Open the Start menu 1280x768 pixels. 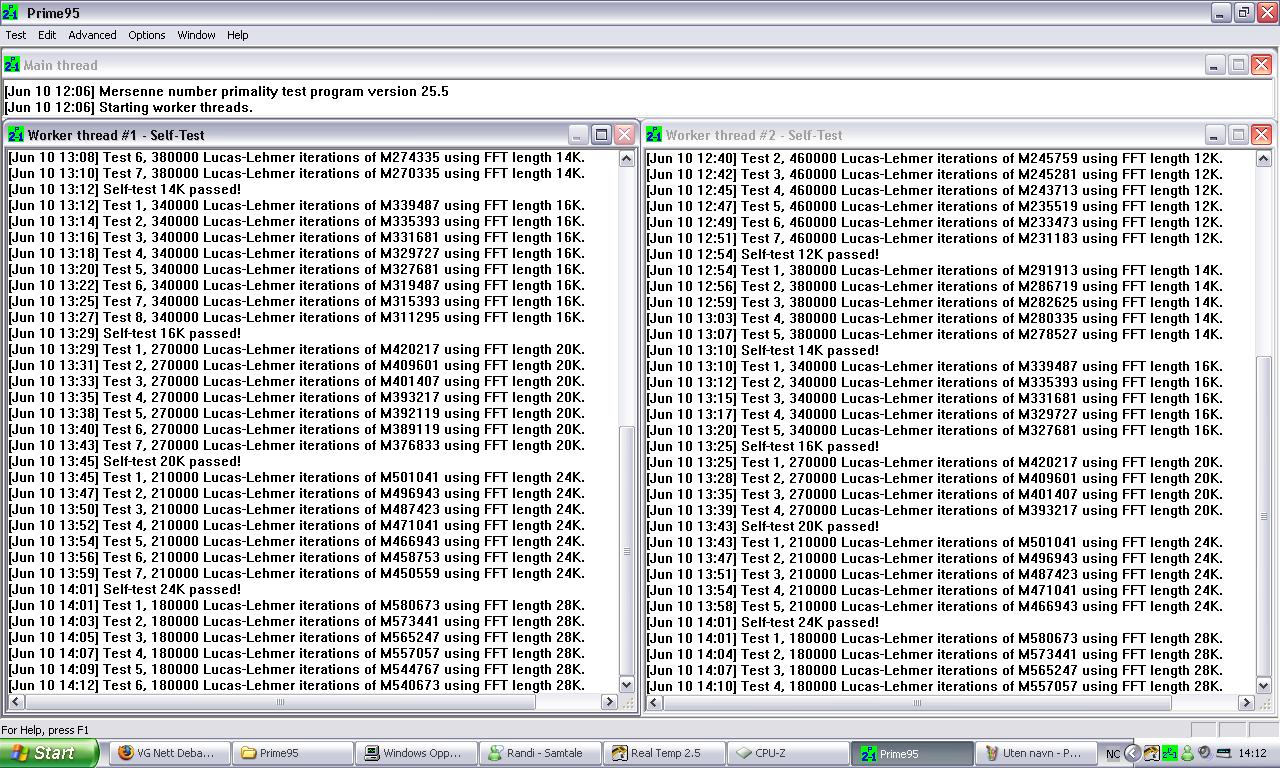[49, 753]
